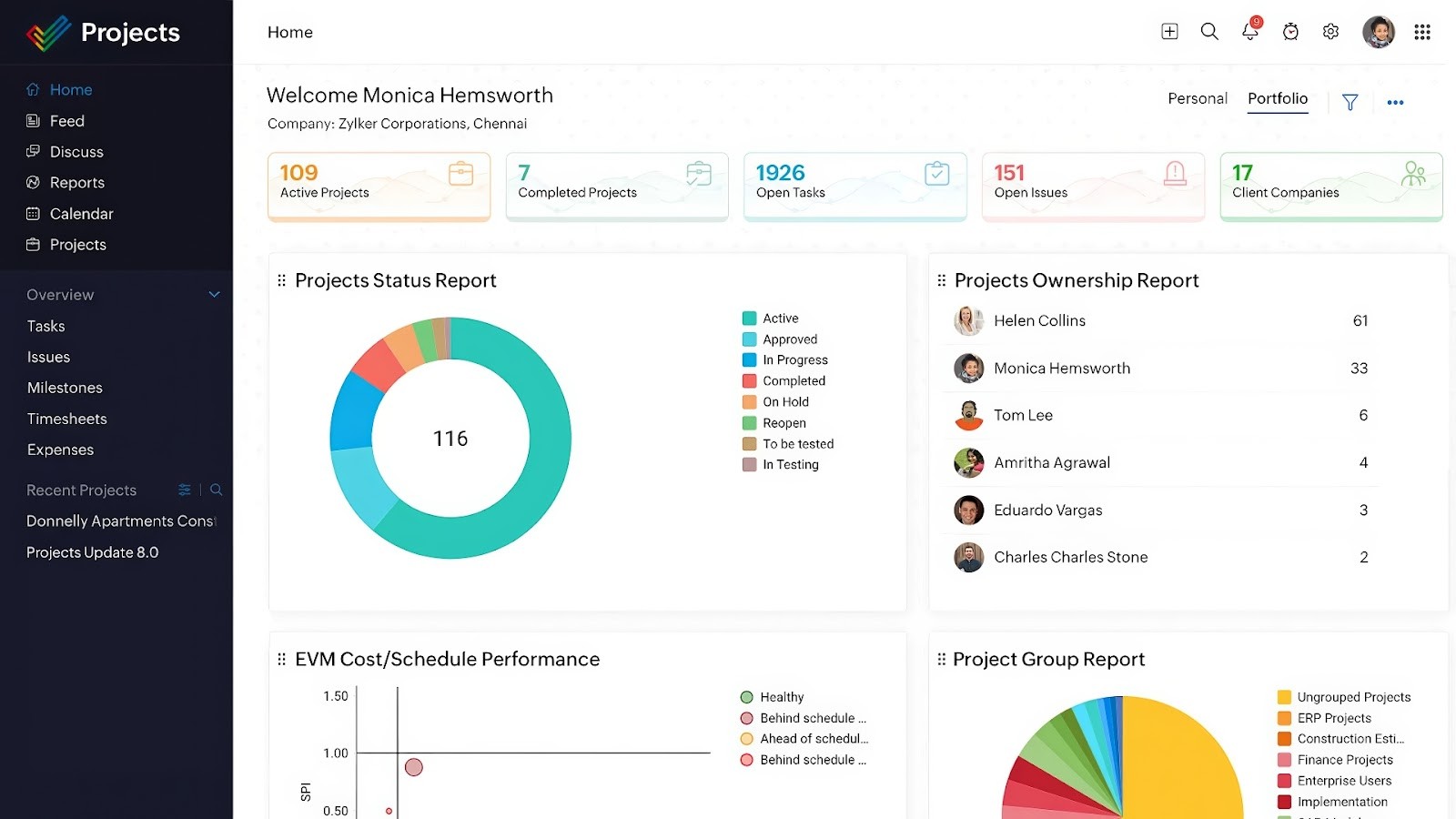Screen dimensions: 1456x819
Task: Click Helen Collins in ownership report
Action: [1039, 320]
